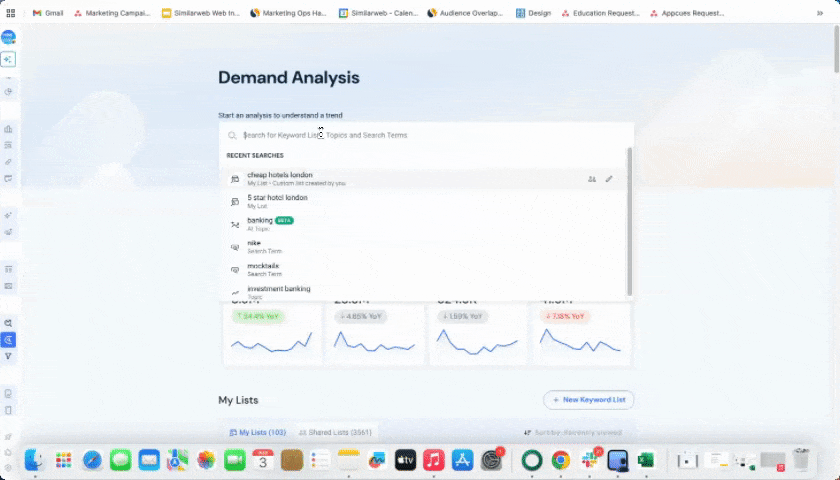Open the AI sparkle icon in sidebar

[x=8, y=59]
